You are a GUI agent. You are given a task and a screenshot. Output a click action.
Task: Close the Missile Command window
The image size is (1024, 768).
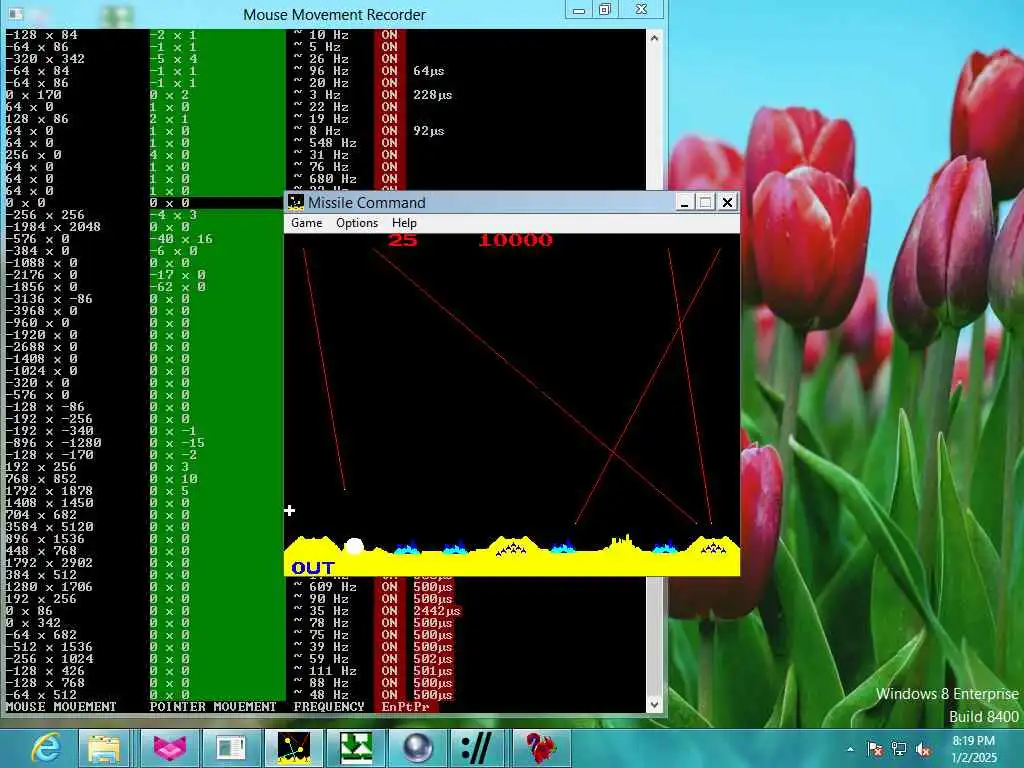coord(728,202)
